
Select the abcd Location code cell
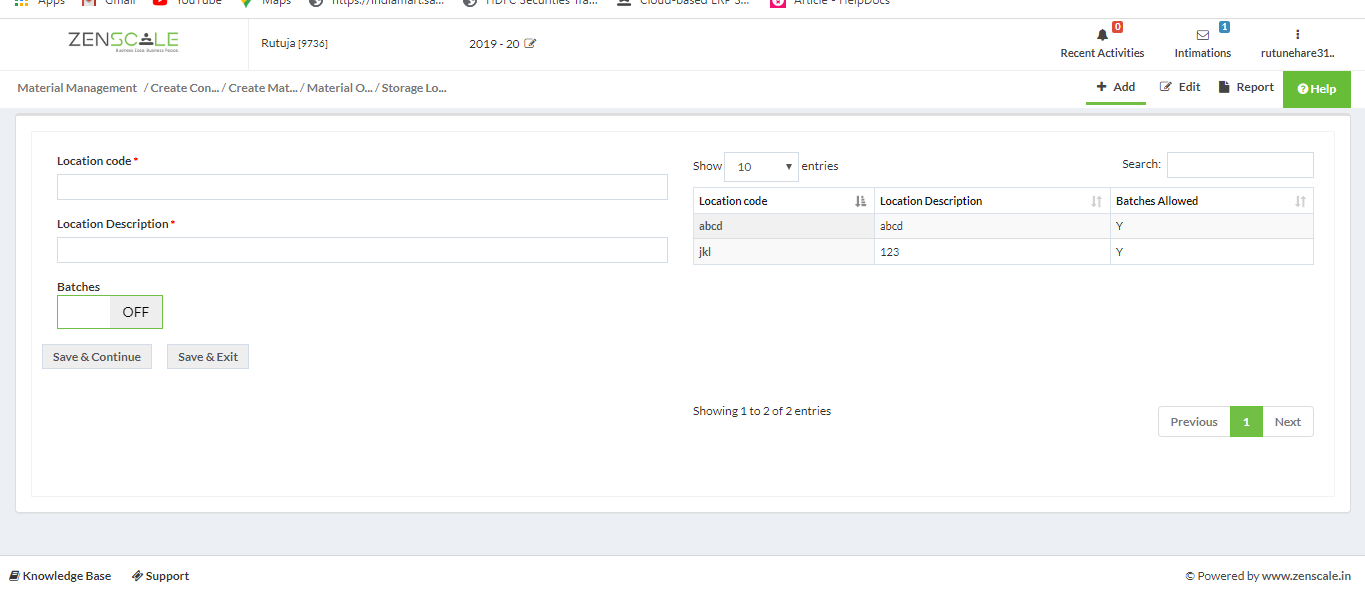[x=783, y=226]
